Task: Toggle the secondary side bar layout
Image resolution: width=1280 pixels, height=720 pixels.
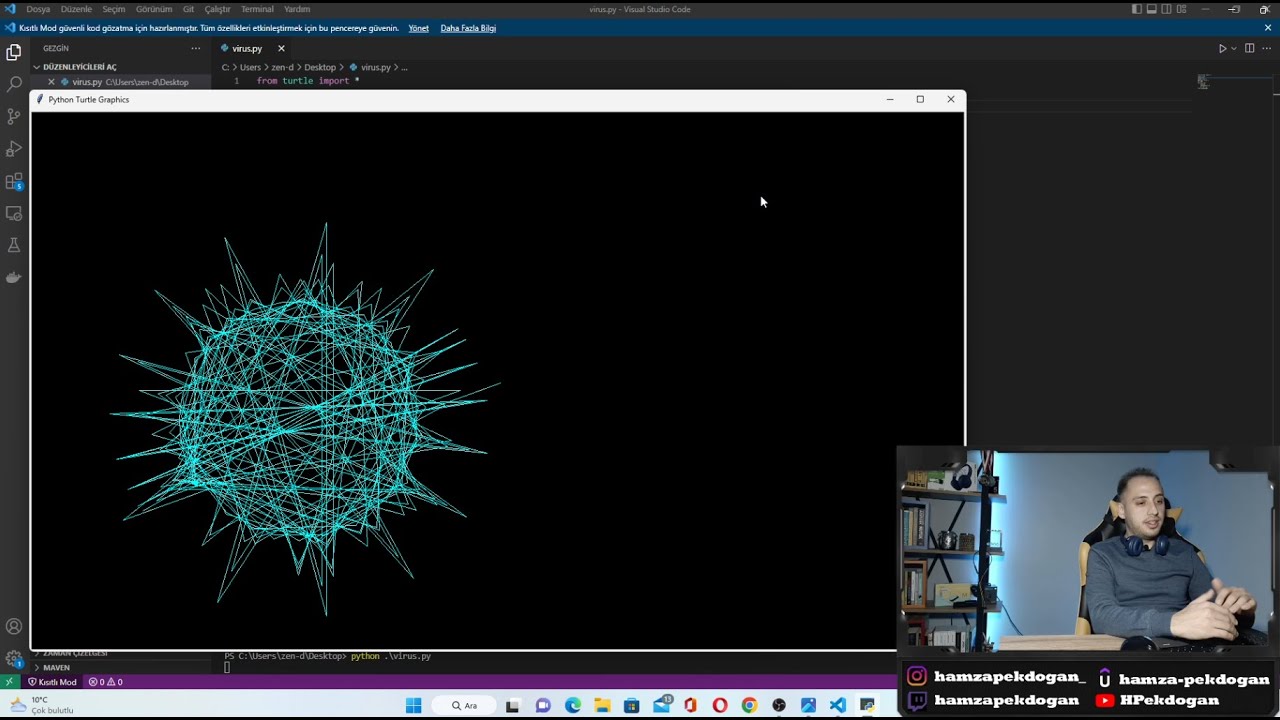Action: click(1167, 9)
